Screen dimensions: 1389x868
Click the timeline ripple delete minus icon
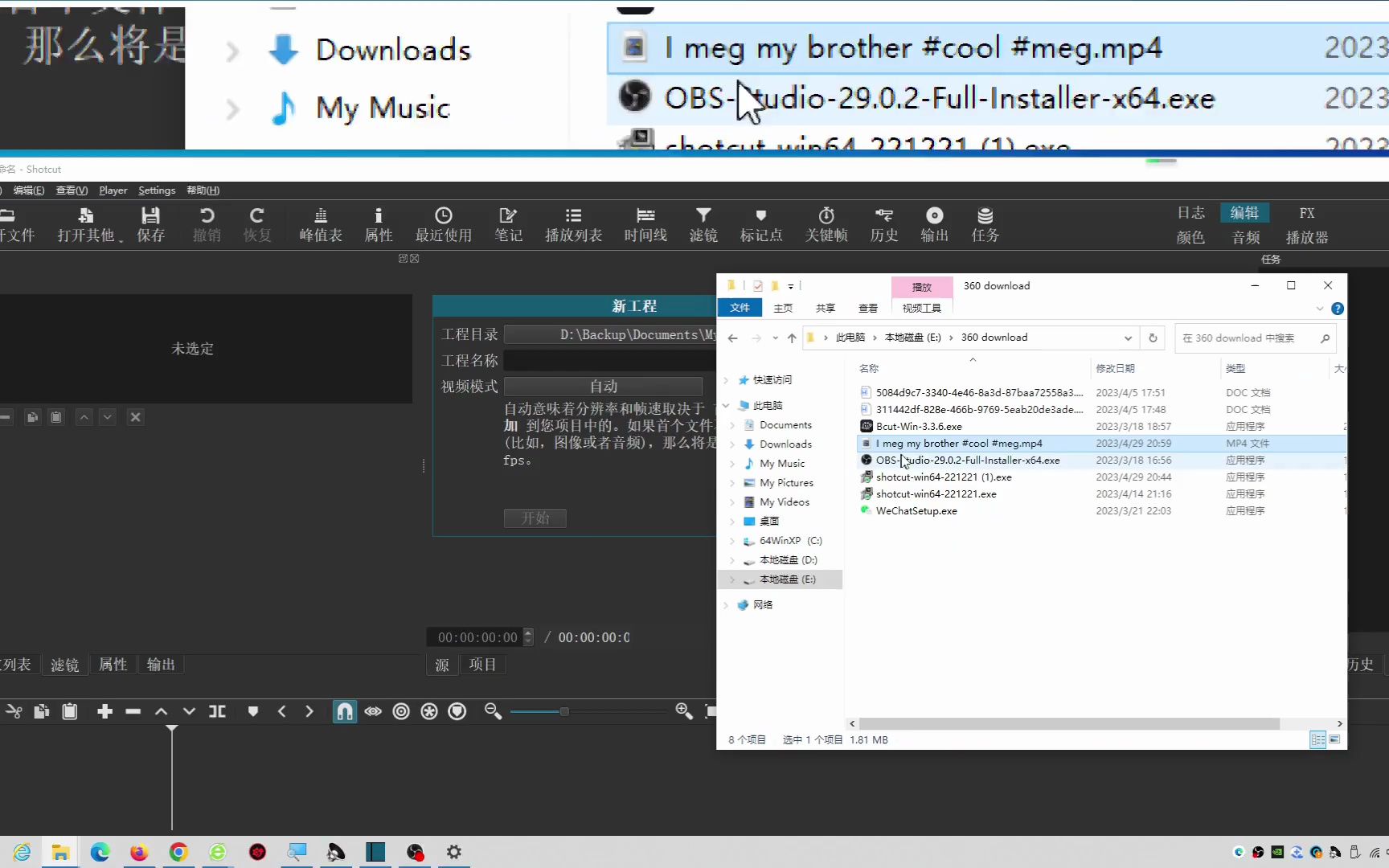point(133,711)
